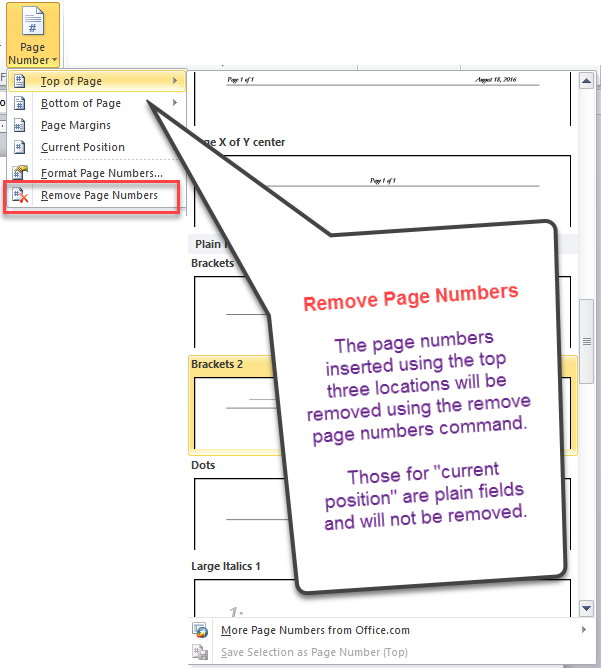This screenshot has height=668, width=601.
Task: Select the Brackets 2 page number style
Action: click(x=383, y=406)
